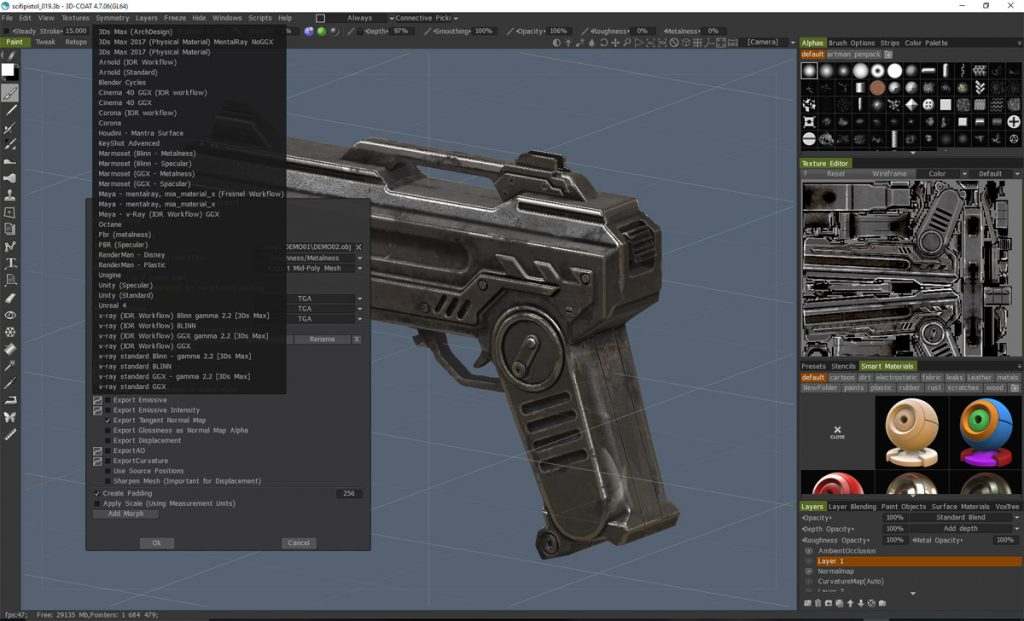Pick the diamond pyramid alpha brush
This screenshot has width=1024, height=621.
[912, 104]
